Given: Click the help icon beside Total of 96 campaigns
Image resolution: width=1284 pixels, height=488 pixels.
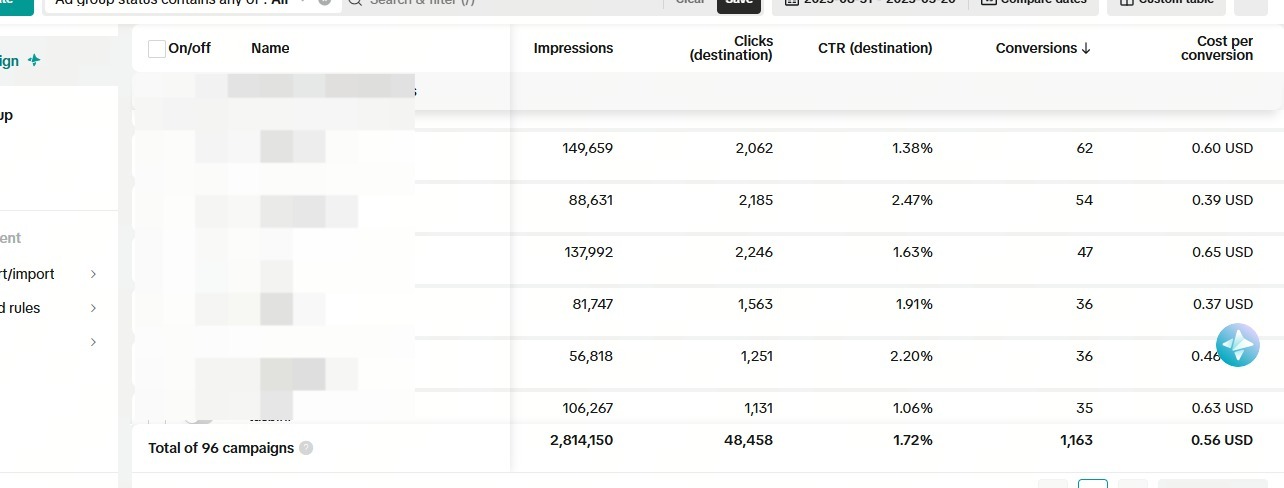Looking at the screenshot, I should [306, 448].
